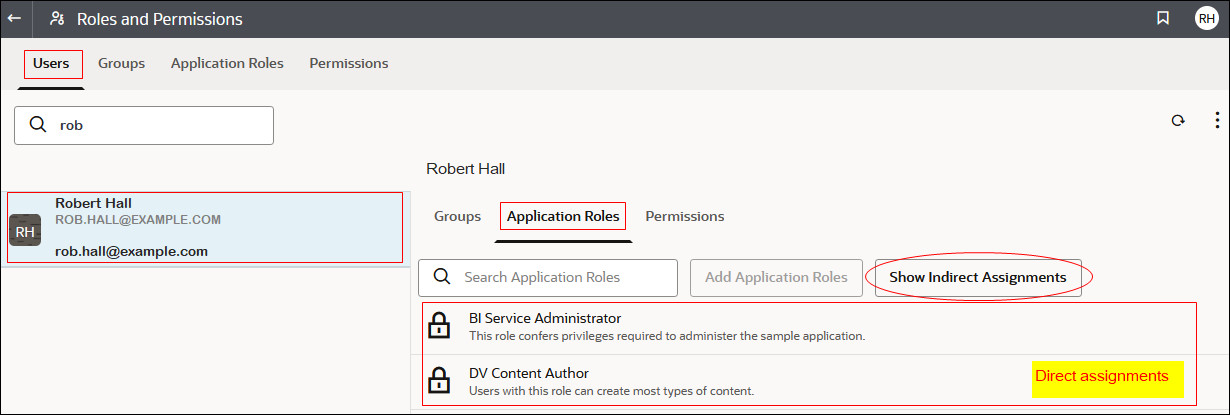Click the Add Application Roles button

[776, 277]
